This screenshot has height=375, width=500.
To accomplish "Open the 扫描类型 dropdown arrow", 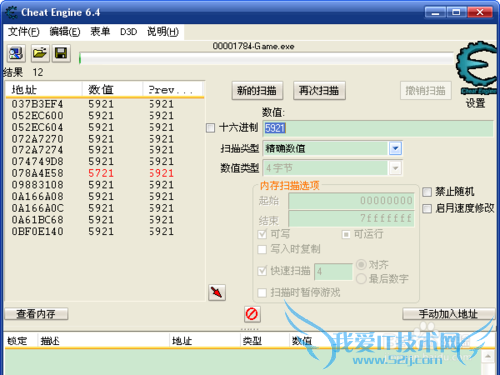I will [x=395, y=149].
